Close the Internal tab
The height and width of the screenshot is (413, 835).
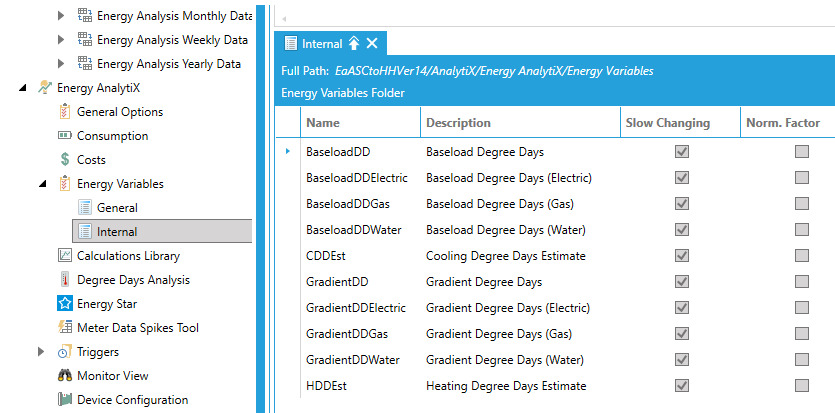[372, 43]
